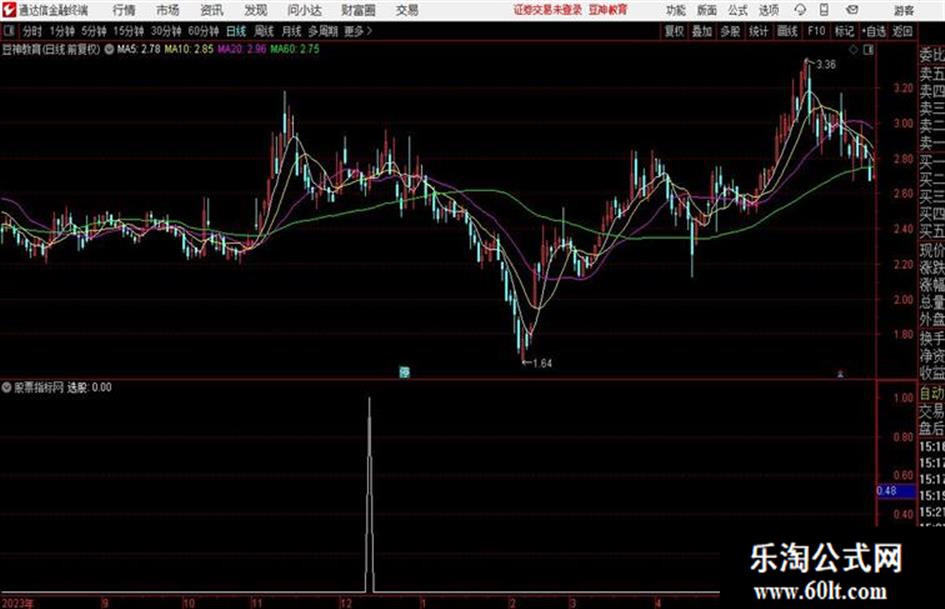The width and height of the screenshot is (945, 609).
Task: Click the red 豆神教育 stock name in title bar
Action: pos(608,10)
